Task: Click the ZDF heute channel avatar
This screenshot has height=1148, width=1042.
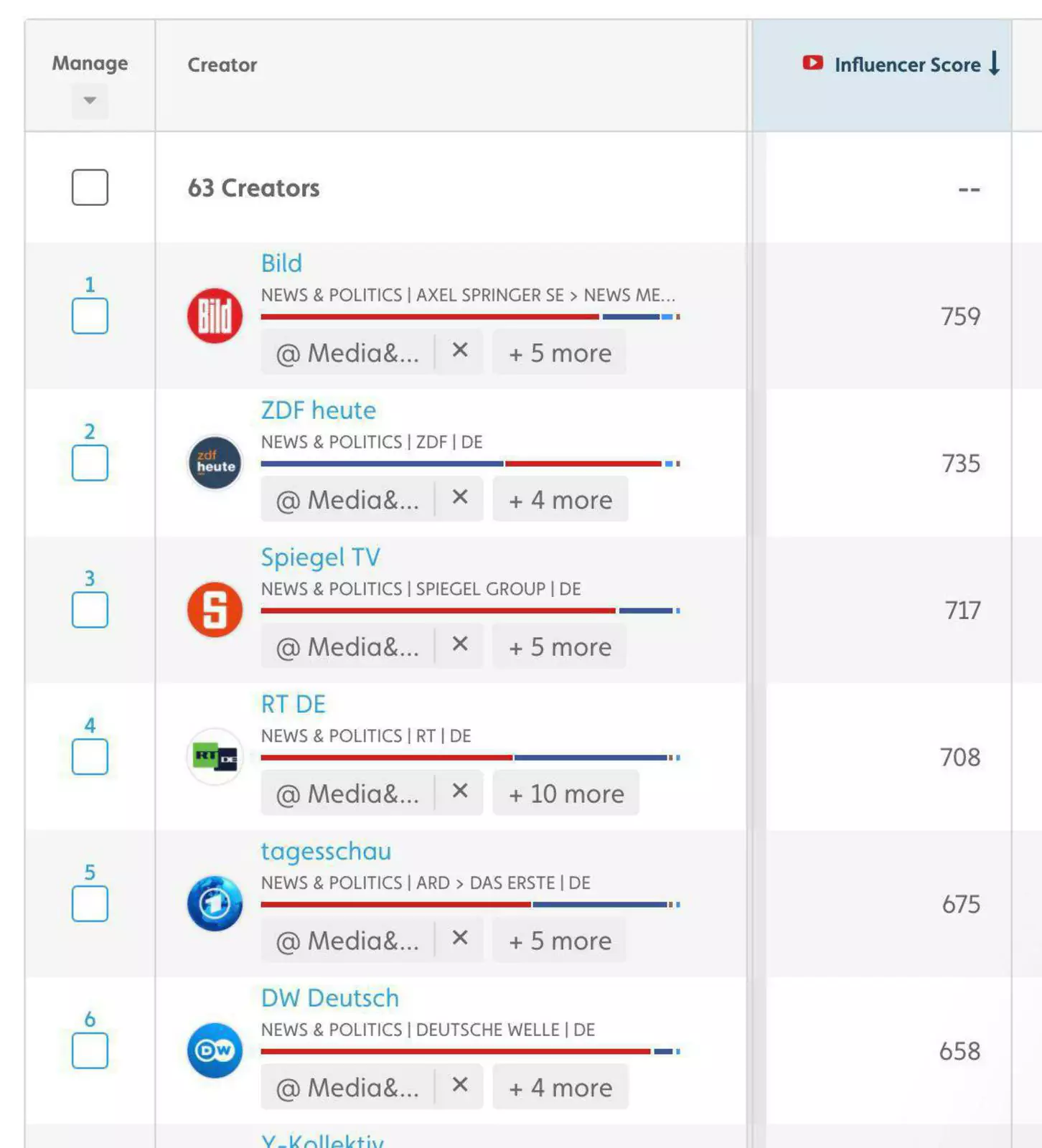Action: pos(215,463)
